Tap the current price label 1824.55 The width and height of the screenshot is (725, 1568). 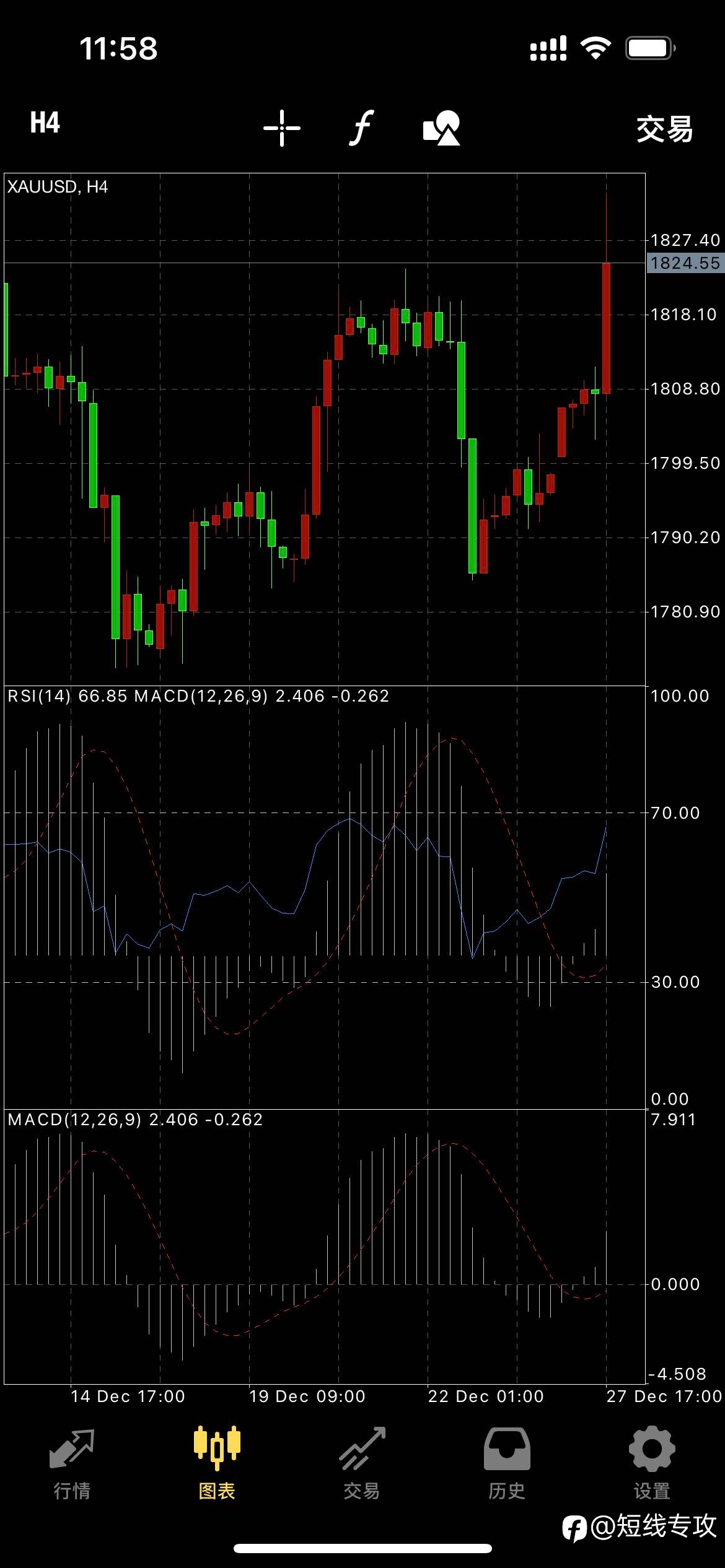(685, 263)
